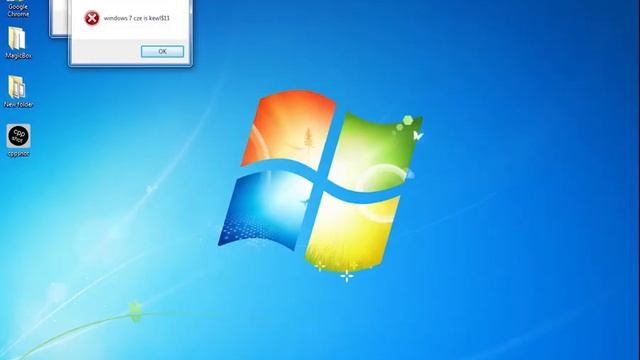The image size is (640, 360).
Task: Click OK in the error dialog
Action: (x=162, y=51)
